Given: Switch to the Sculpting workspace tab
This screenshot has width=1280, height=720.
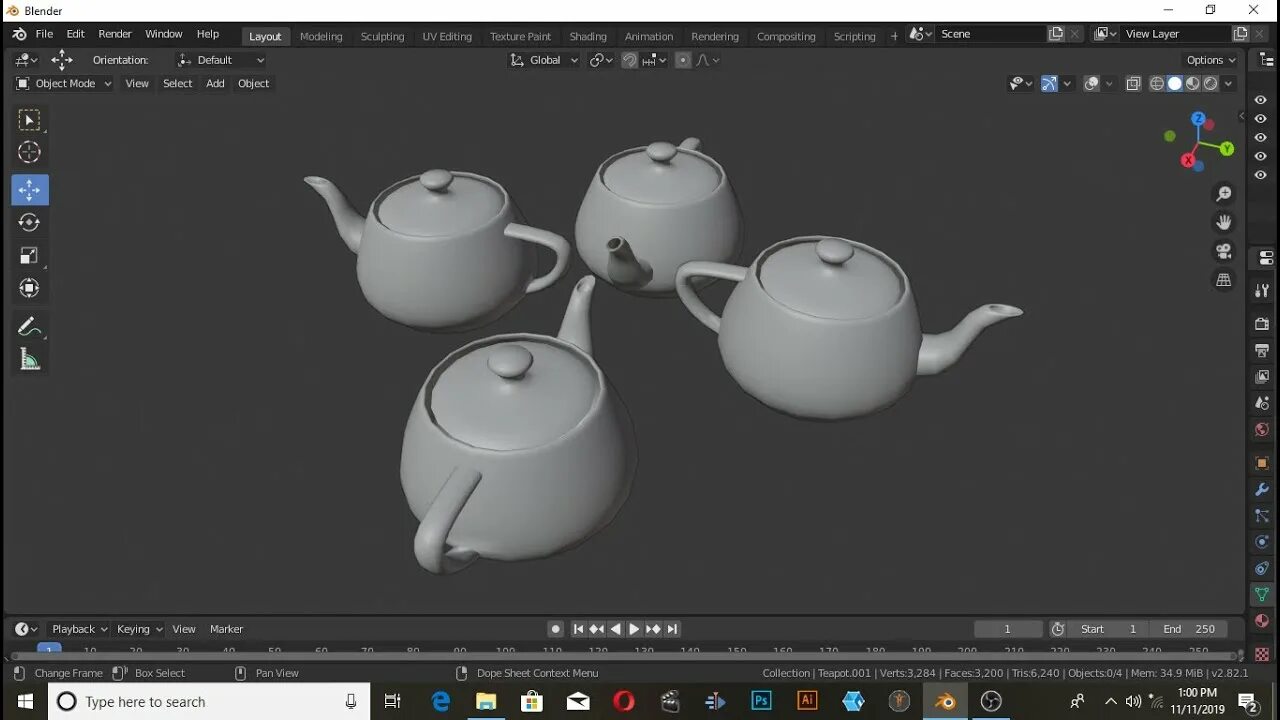Looking at the screenshot, I should coord(382,36).
